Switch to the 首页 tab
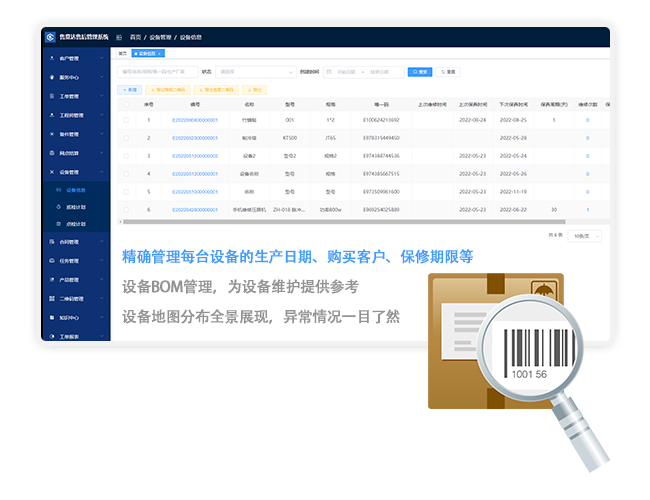The height and width of the screenshot is (500, 650). coord(123,53)
